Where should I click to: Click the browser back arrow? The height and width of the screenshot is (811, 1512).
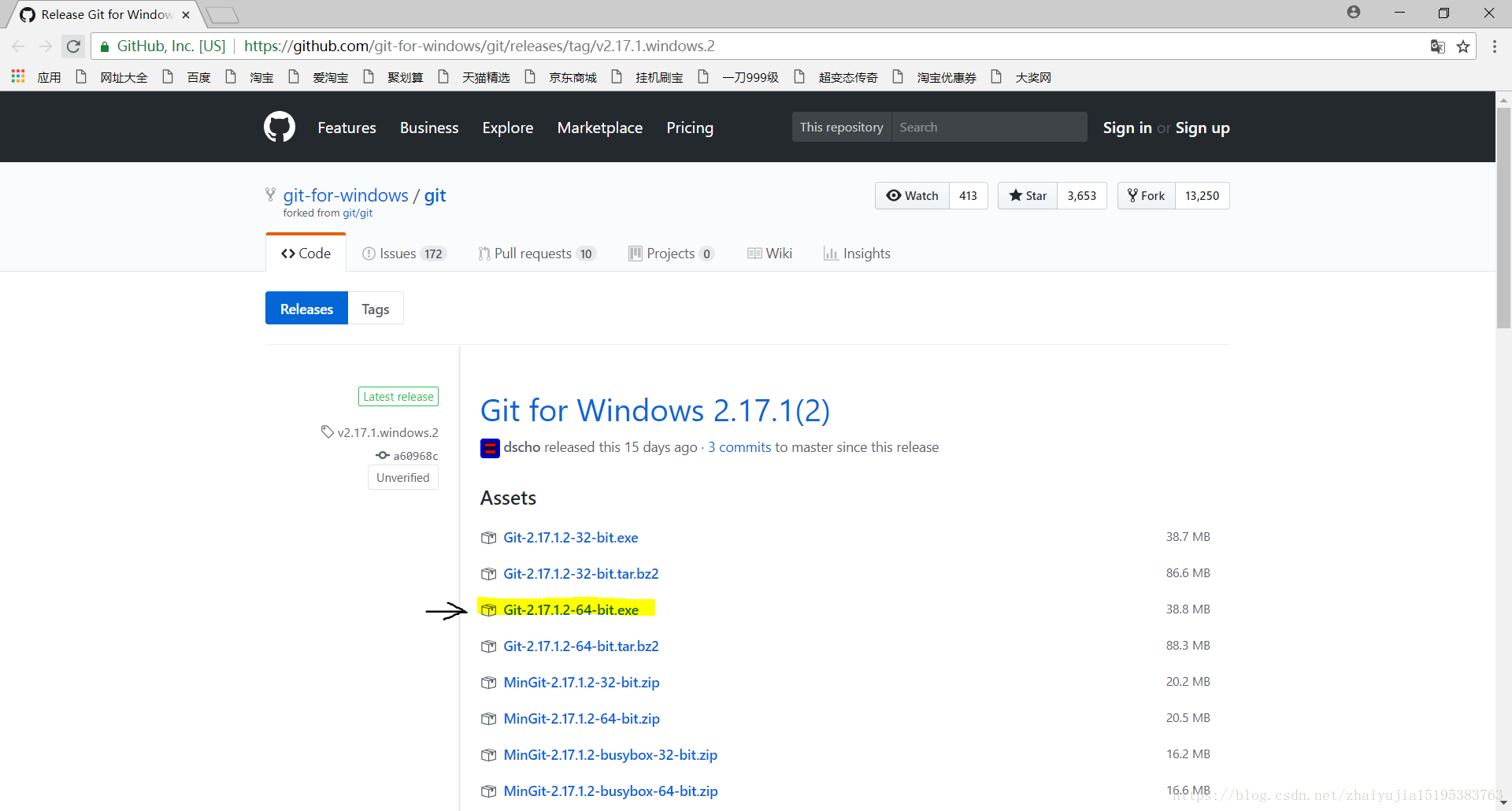19,46
